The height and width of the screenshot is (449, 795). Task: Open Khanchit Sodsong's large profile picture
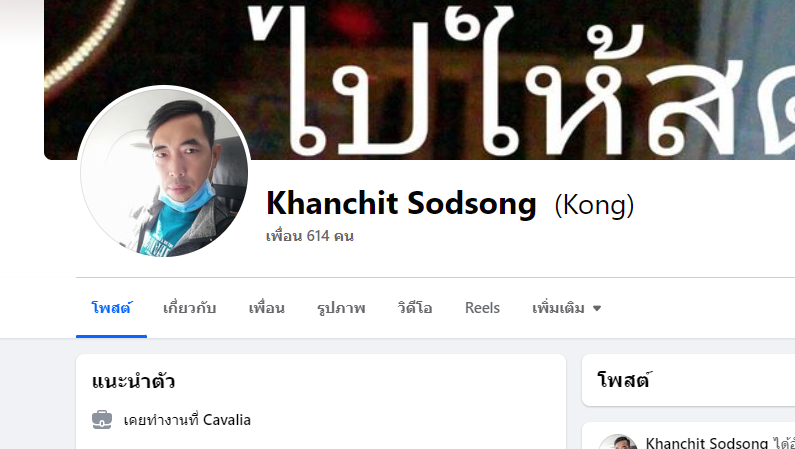[164, 171]
